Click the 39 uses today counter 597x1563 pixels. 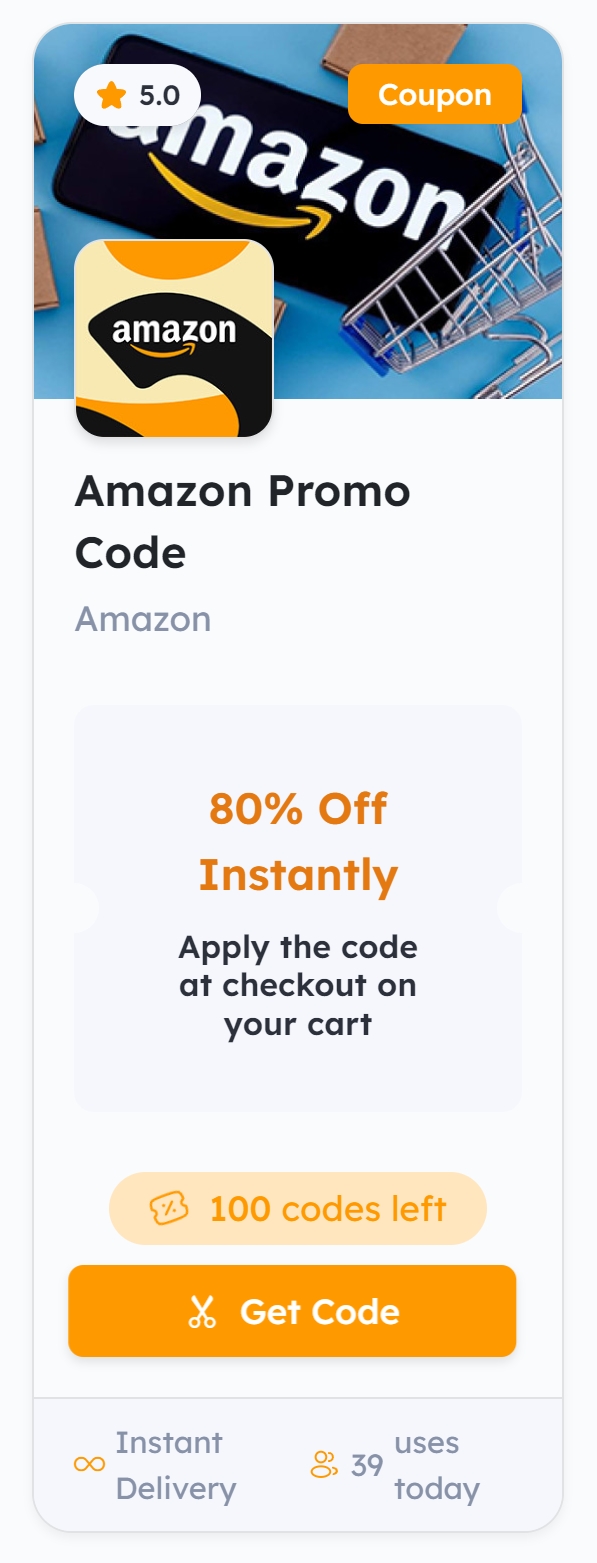click(400, 1466)
